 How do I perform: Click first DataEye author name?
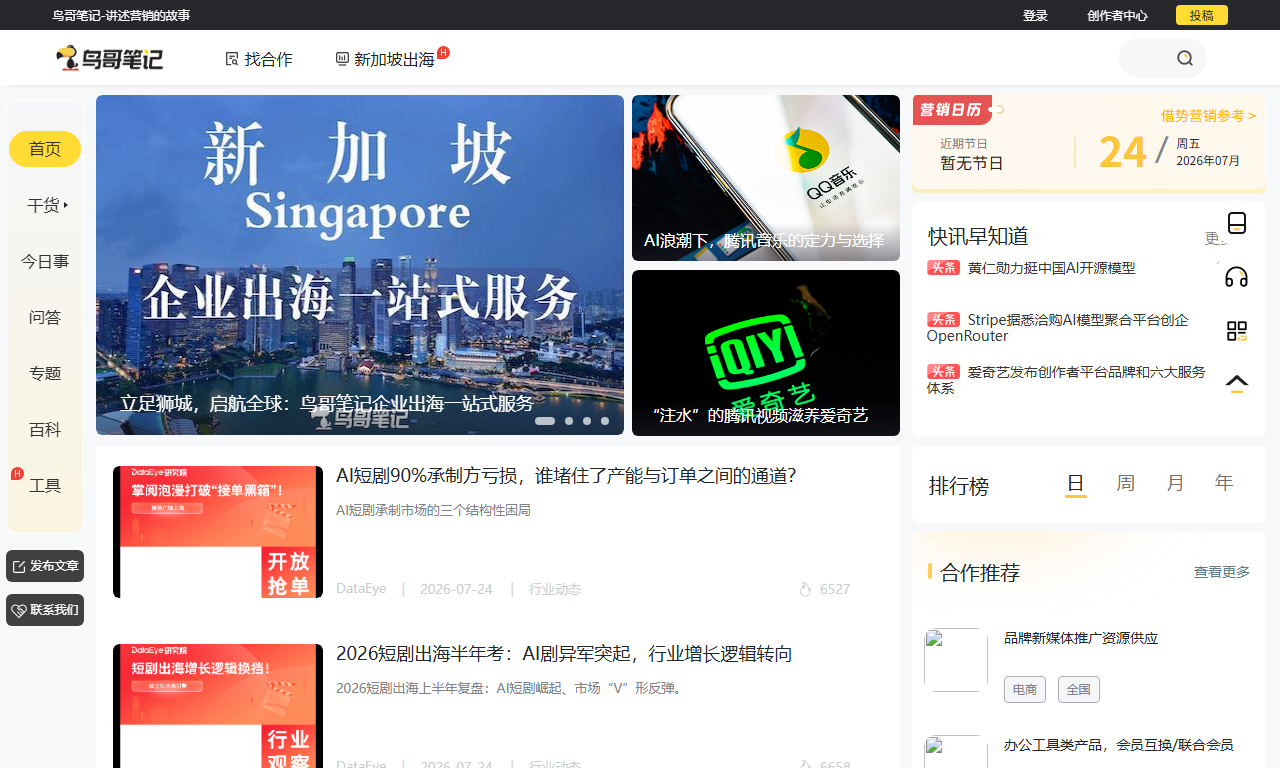(361, 589)
